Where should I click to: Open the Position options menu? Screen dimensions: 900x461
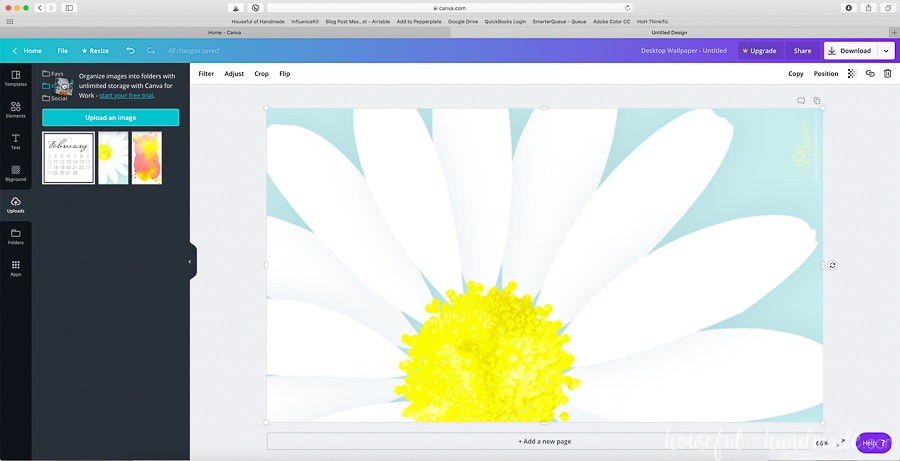[826, 73]
